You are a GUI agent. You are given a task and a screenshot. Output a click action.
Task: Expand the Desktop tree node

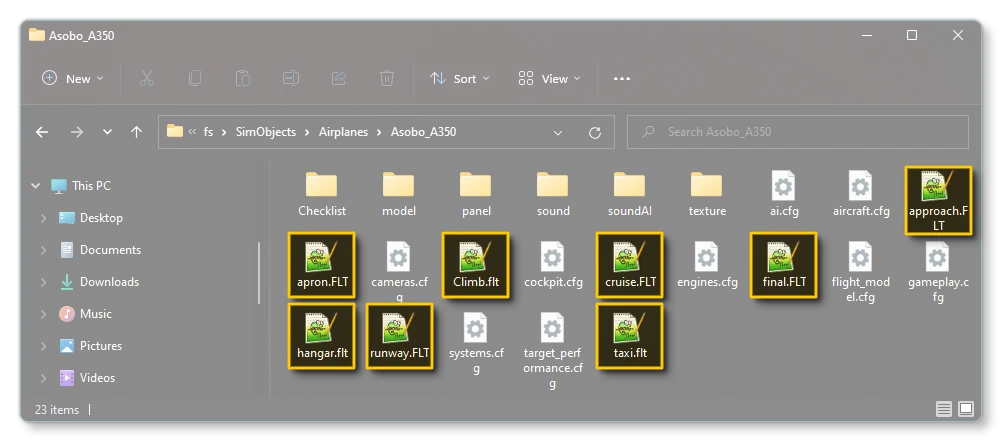[43, 218]
